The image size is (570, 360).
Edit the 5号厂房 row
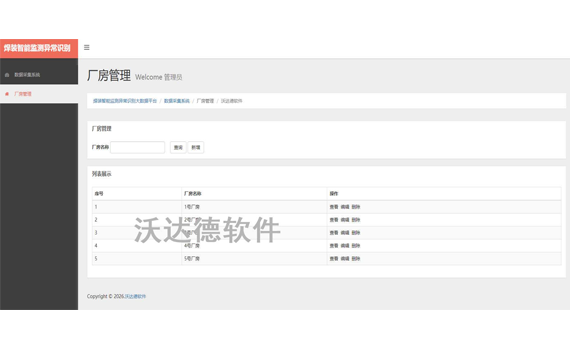point(345,259)
